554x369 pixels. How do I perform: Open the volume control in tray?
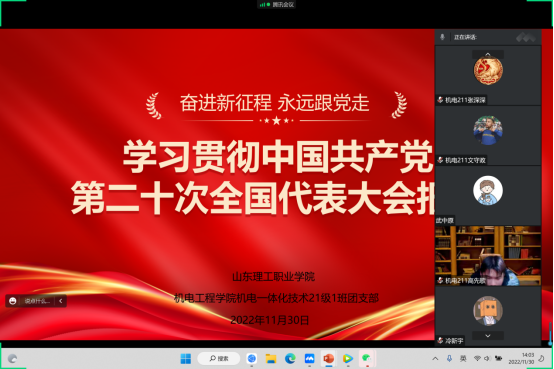click(x=487, y=359)
